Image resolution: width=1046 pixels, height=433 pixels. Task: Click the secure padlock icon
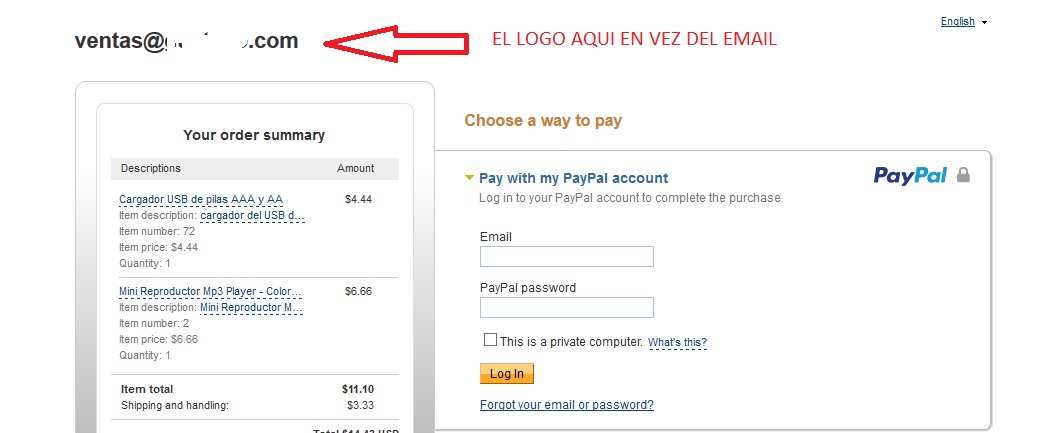click(x=963, y=175)
